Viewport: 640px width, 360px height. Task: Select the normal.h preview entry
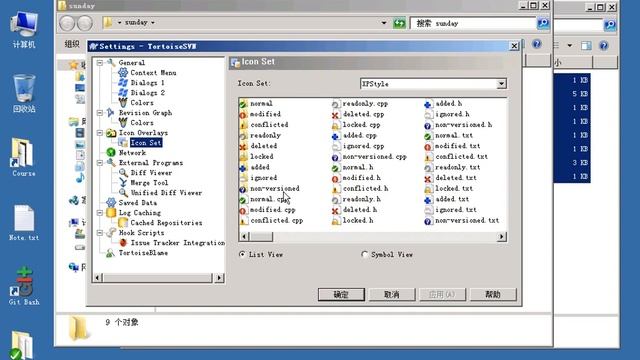(x=358, y=167)
